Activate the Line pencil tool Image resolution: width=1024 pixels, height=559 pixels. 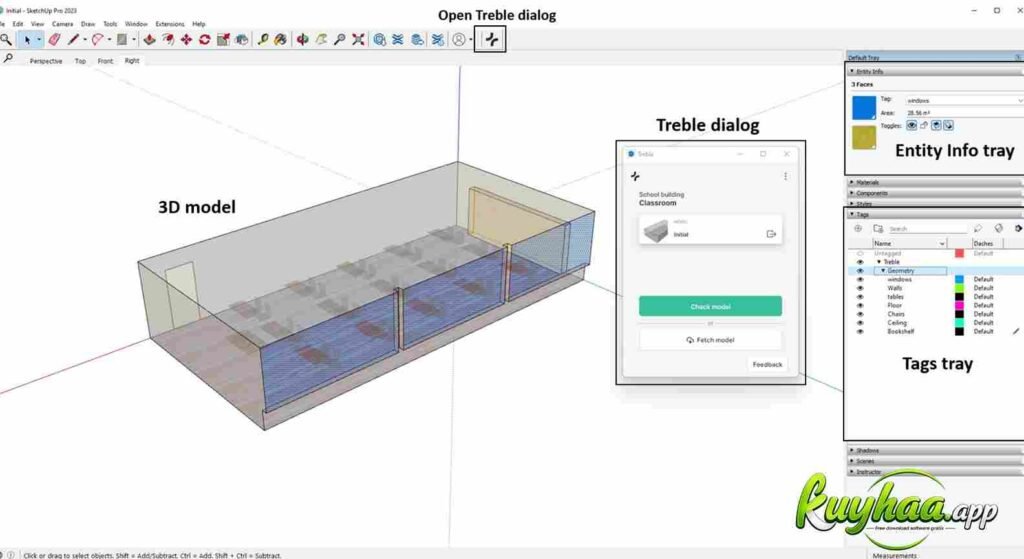coord(73,40)
